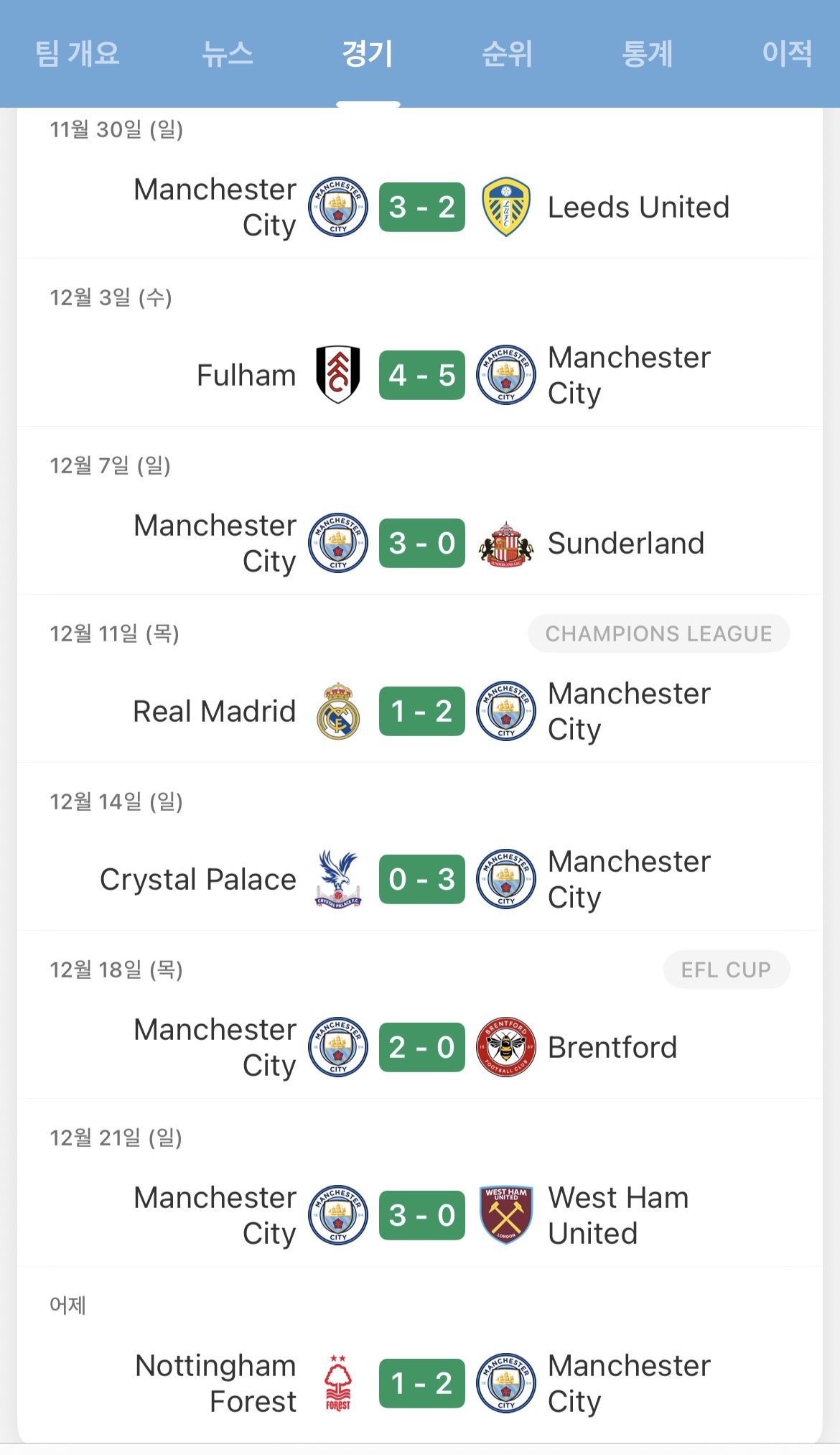
Task: Open the Fulham 4 - 5 match score
Action: coord(422,375)
